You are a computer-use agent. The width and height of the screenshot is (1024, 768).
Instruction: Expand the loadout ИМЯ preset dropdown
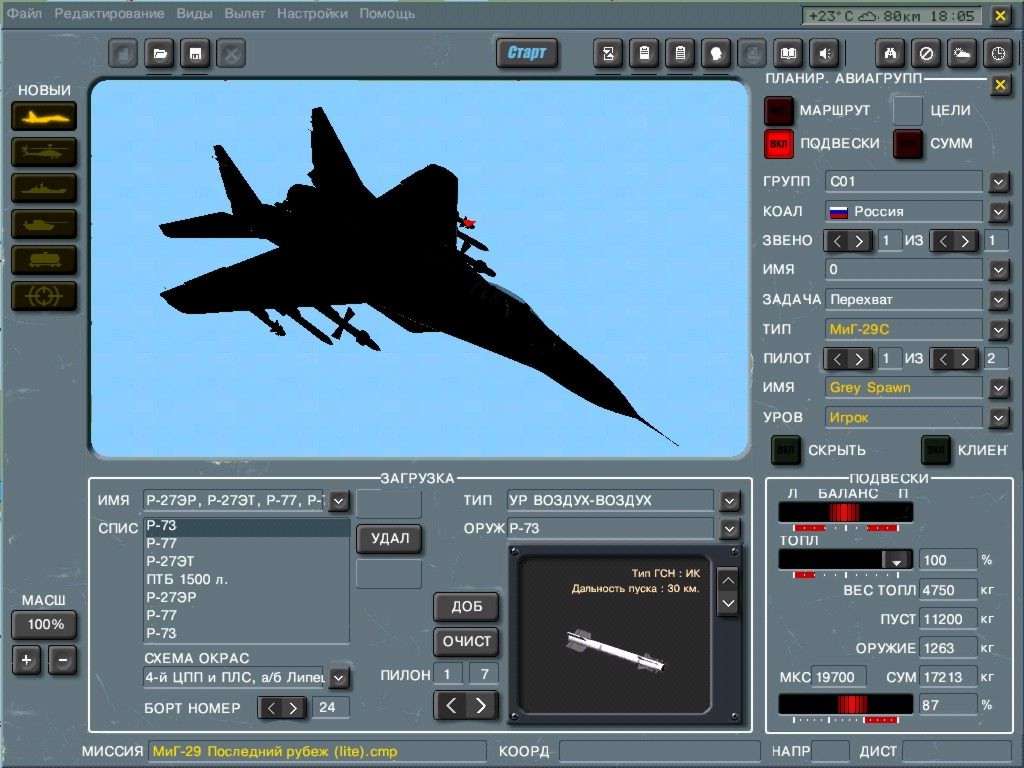tap(338, 501)
